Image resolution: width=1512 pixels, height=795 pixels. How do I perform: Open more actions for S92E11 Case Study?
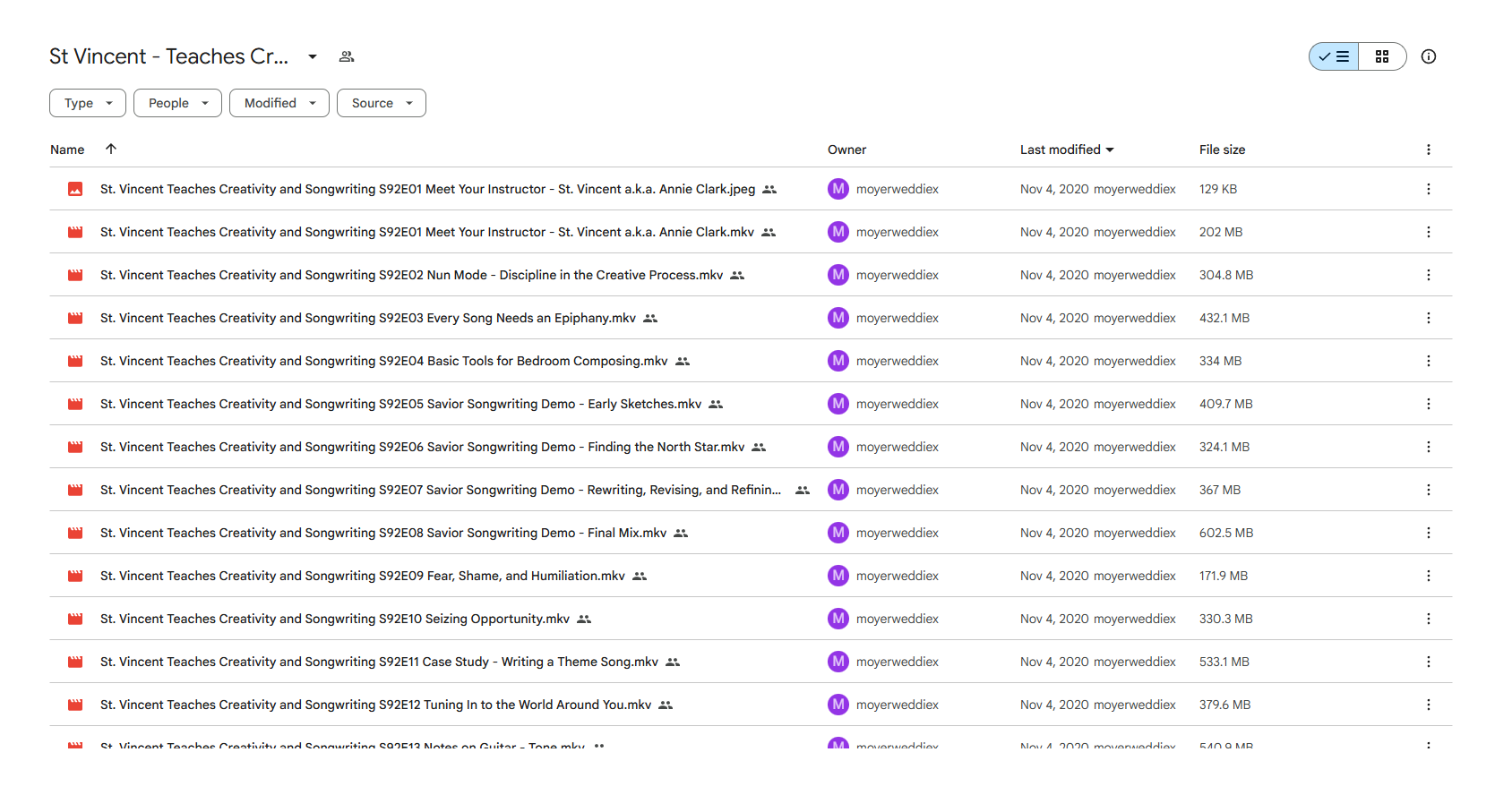[1429, 662]
